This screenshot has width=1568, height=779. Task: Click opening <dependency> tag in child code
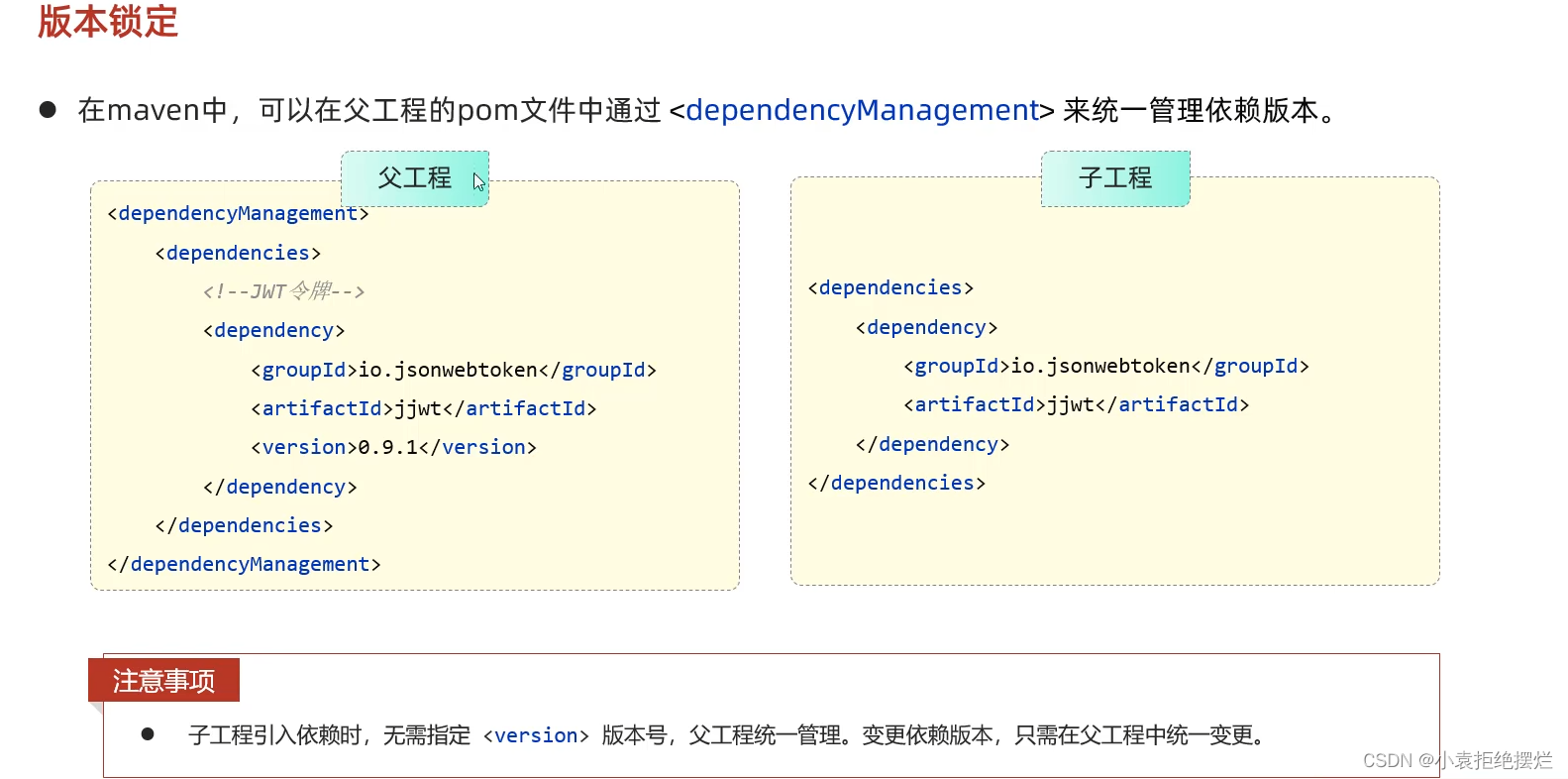(926, 327)
